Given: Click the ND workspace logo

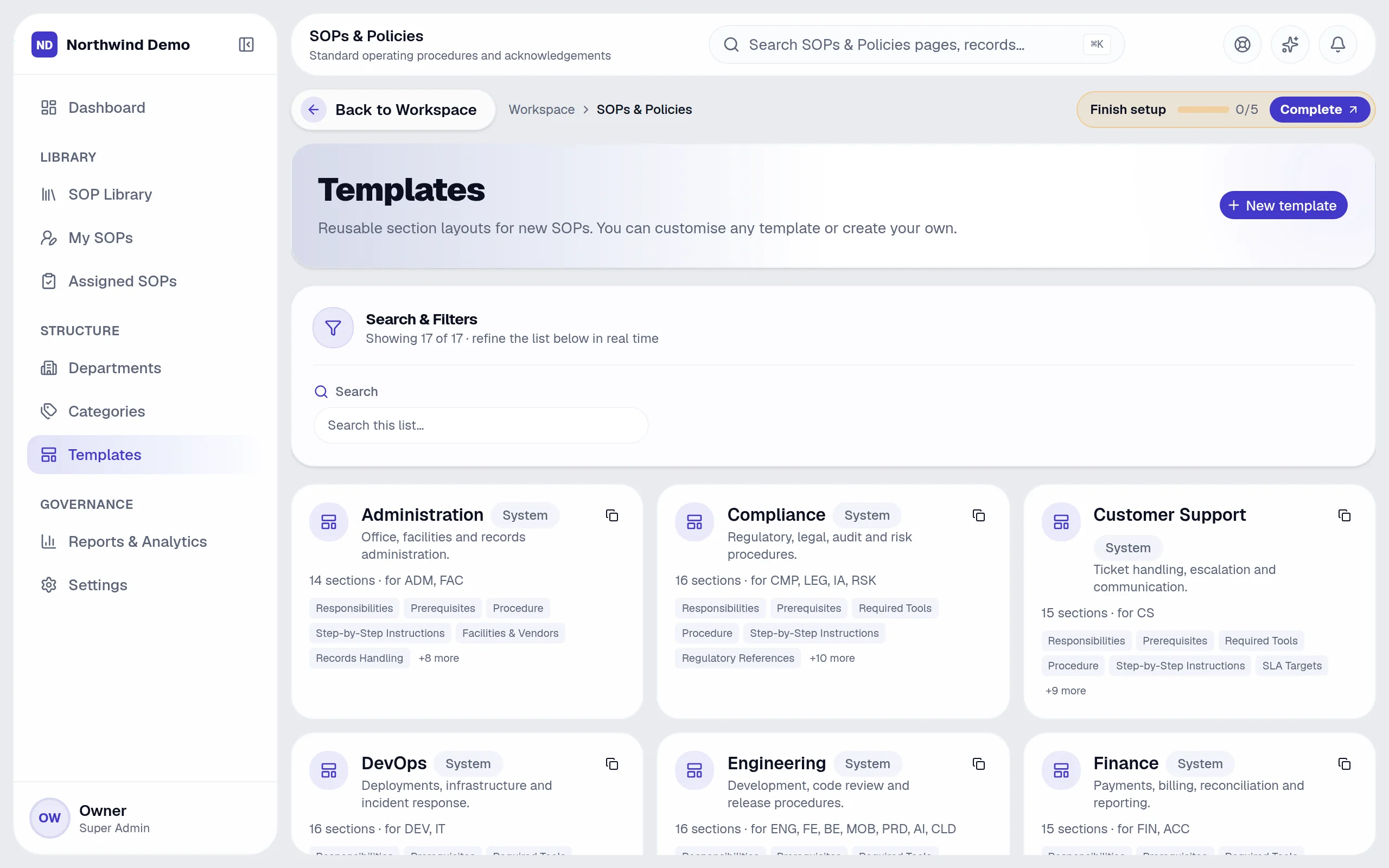Looking at the screenshot, I should click(x=44, y=45).
